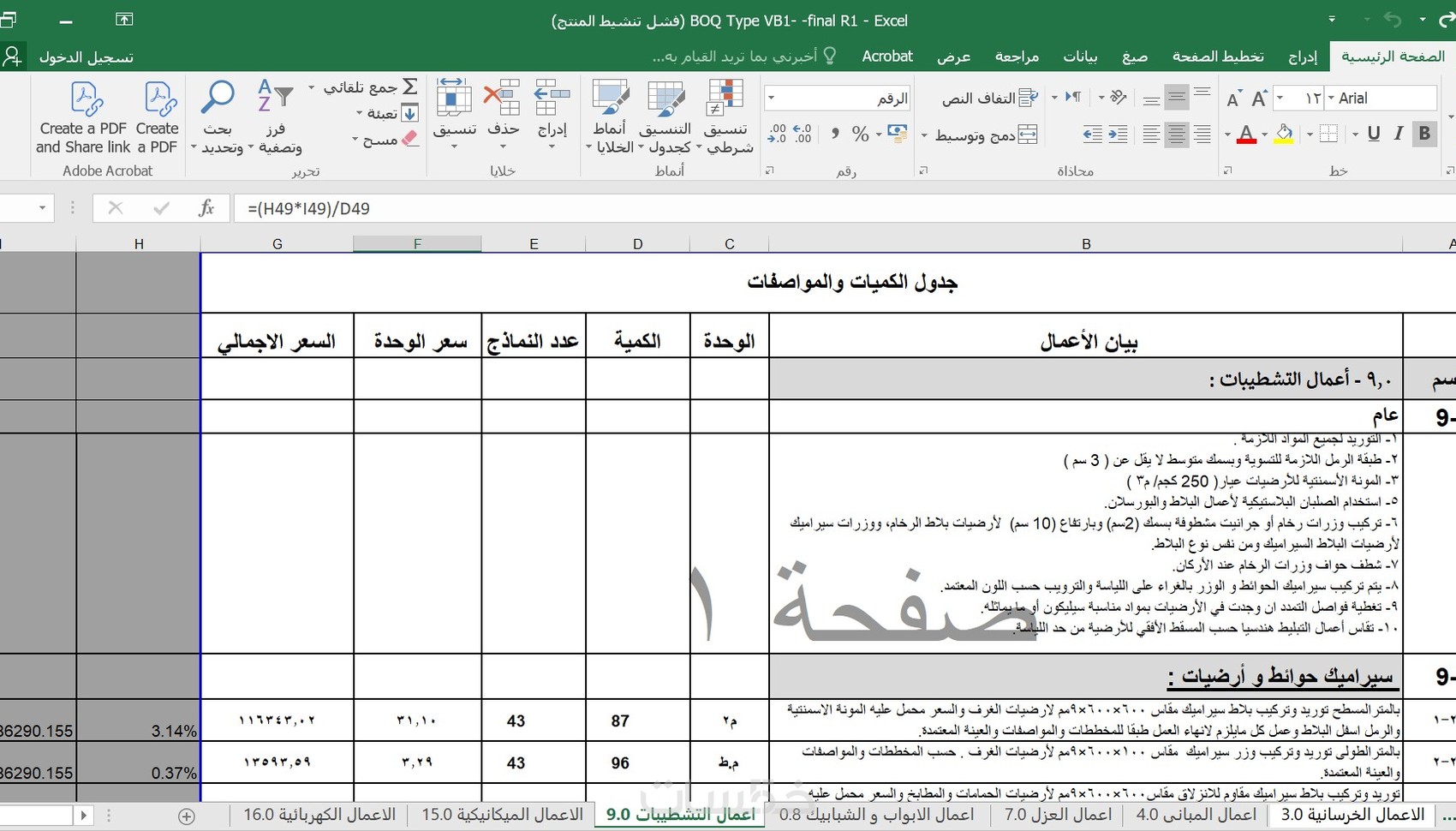The height and width of the screenshot is (831, 1456).
Task: Open the clear (مسح) menu
Action: coord(387,139)
